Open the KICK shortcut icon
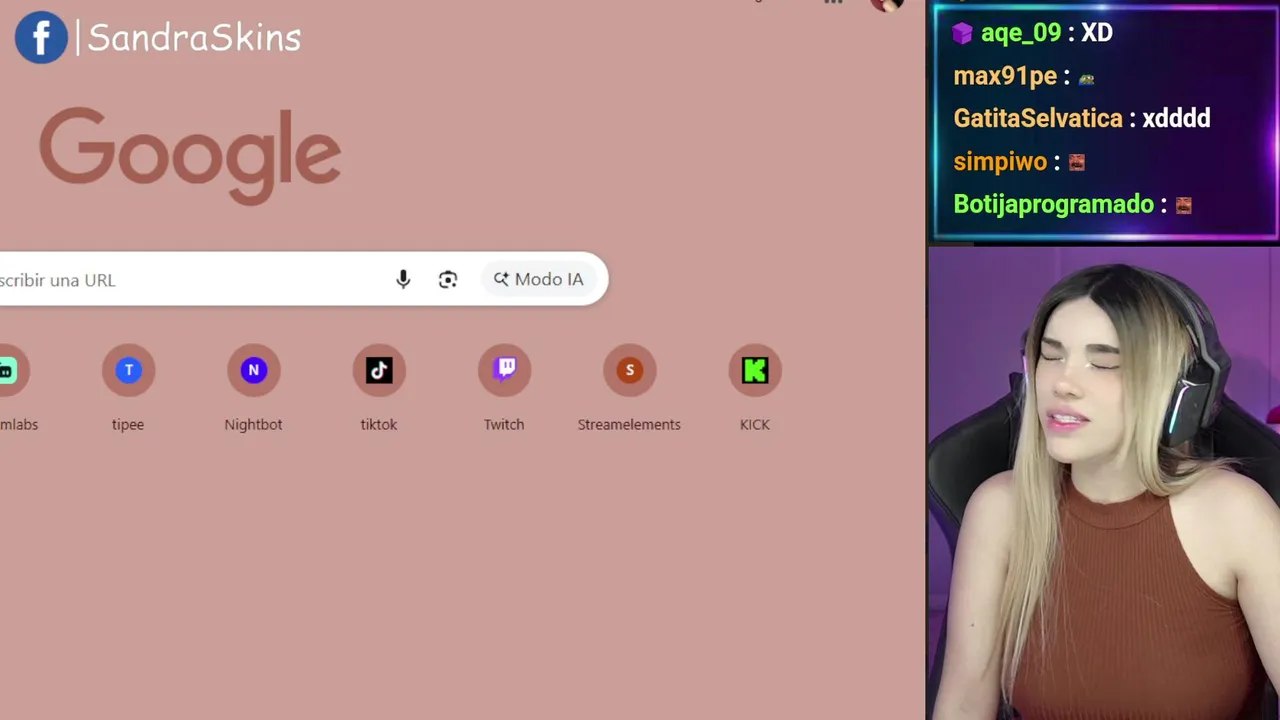The image size is (1280, 720). pos(755,370)
